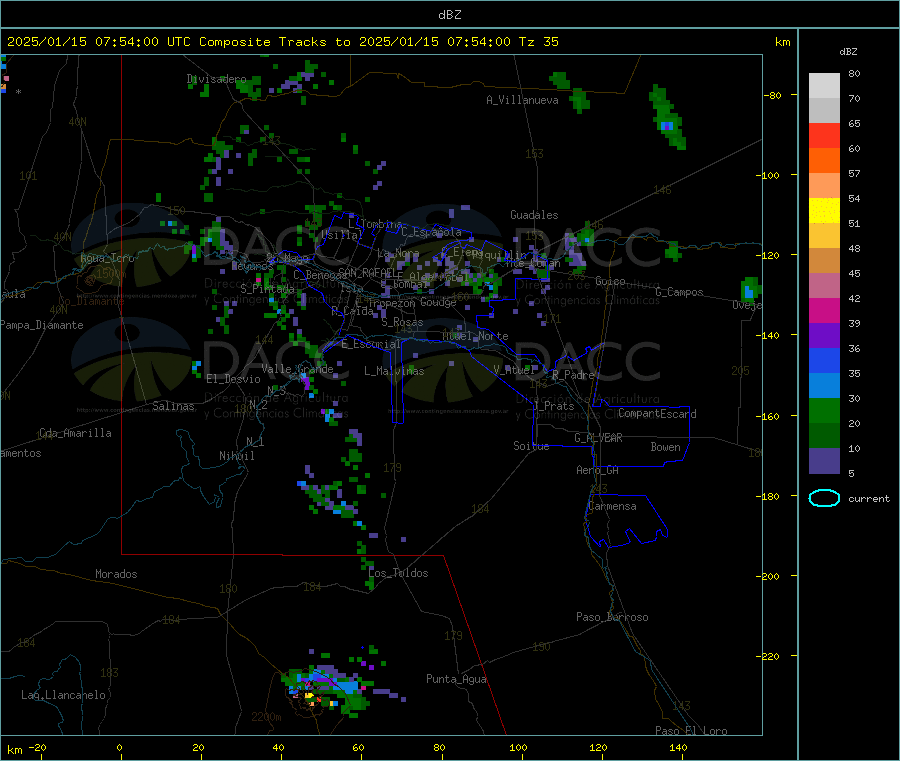The height and width of the screenshot is (761, 900).
Task: Click the '-20' x-axis tick label
Action: point(37,747)
